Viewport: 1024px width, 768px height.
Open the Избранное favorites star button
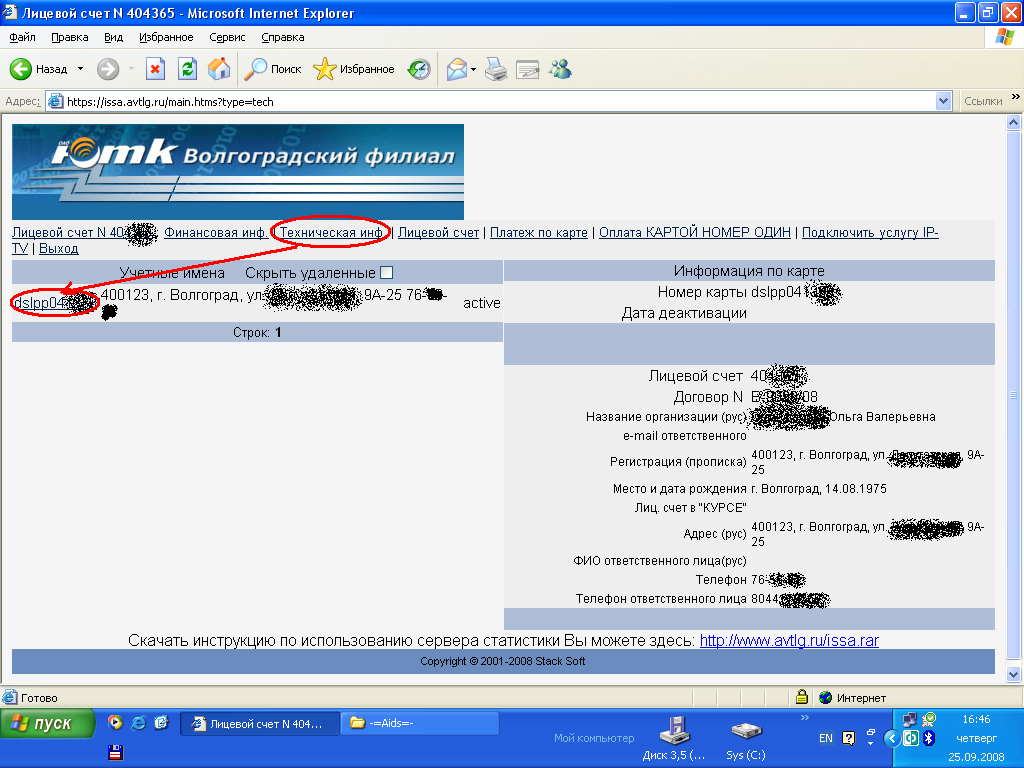(354, 69)
